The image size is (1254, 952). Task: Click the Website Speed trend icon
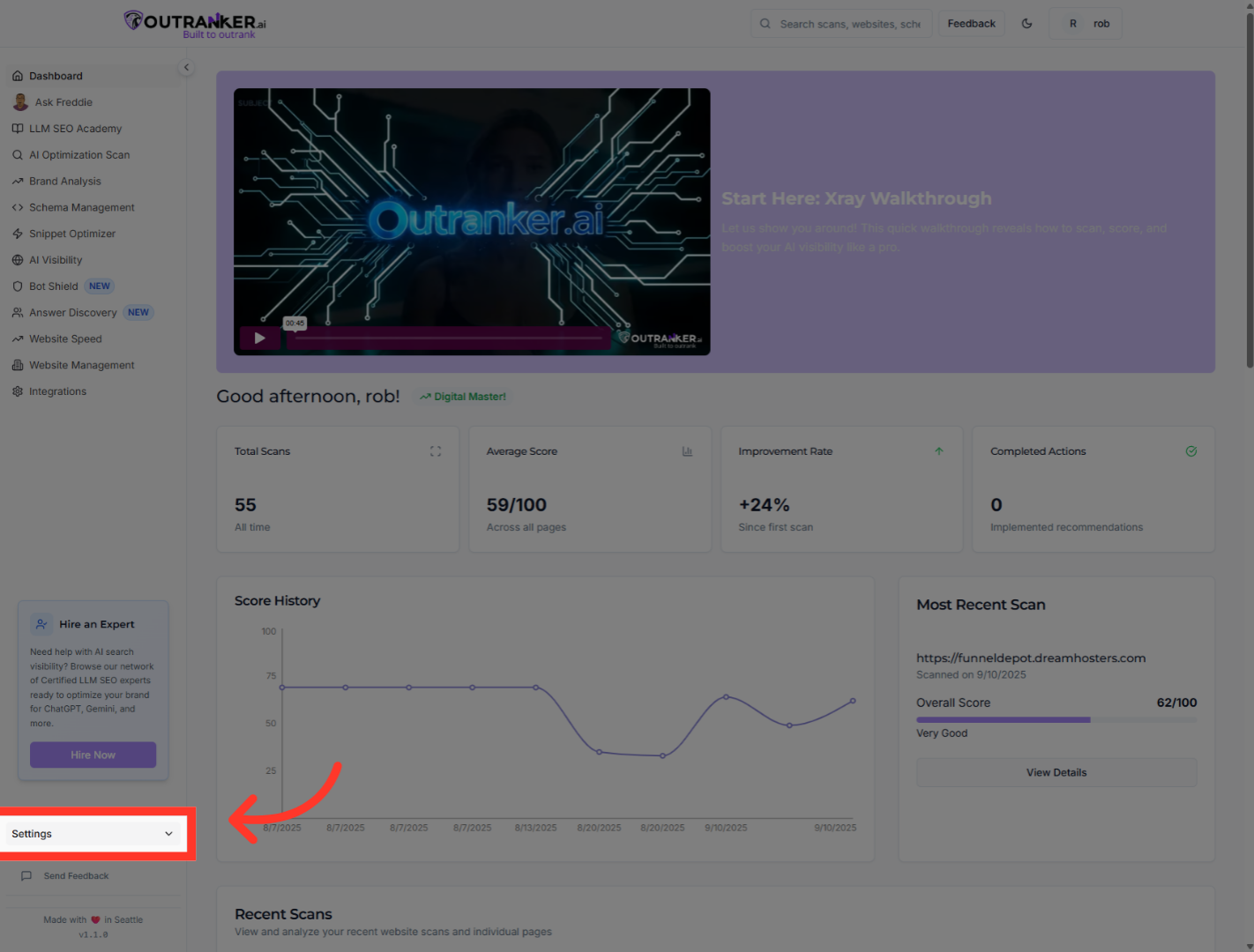[18, 339]
